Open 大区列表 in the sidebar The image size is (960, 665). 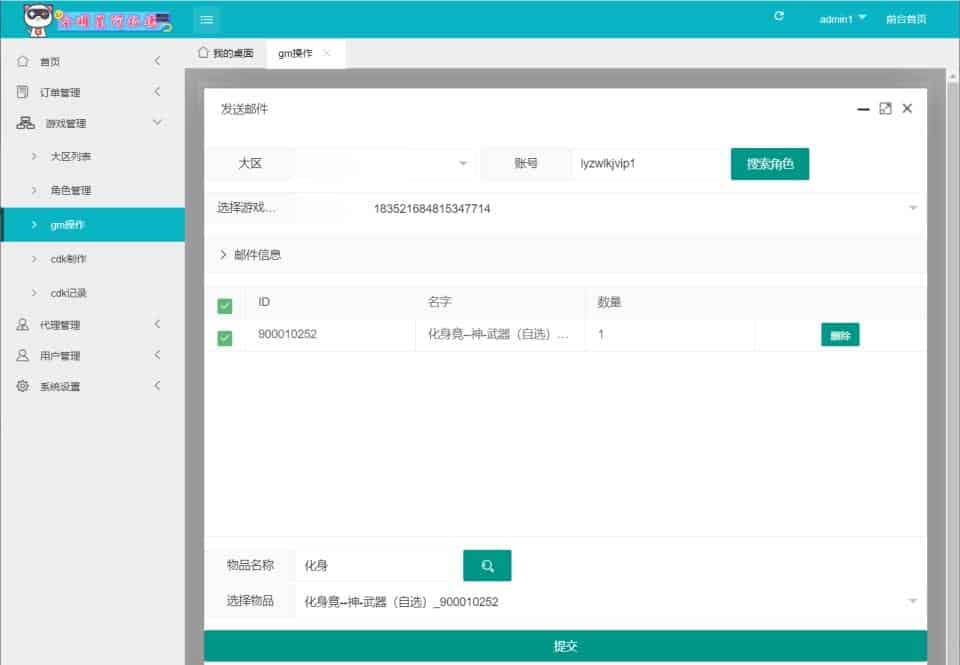click(92, 156)
